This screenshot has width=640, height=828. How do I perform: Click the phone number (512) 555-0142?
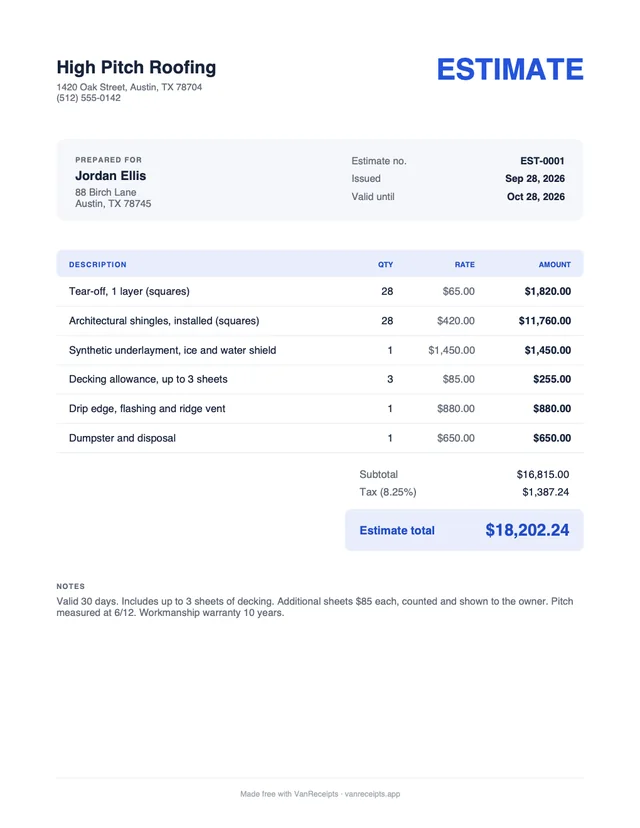pos(89,98)
